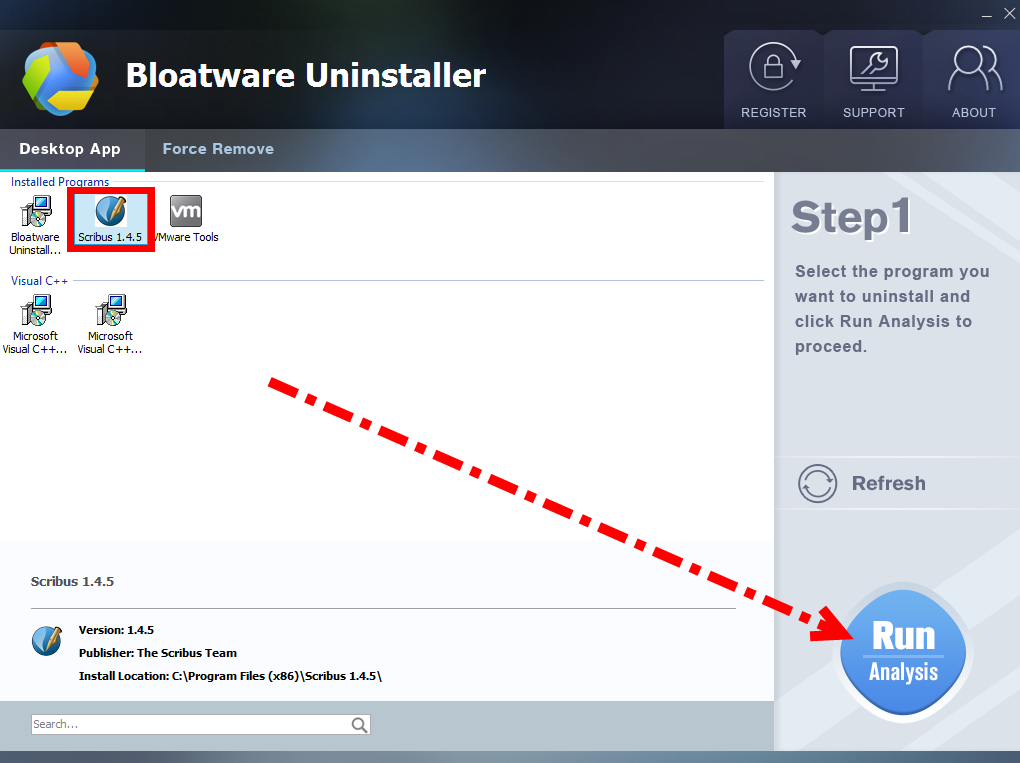
Task: Close the Bloatware Uninstaller window
Action: point(1010,14)
